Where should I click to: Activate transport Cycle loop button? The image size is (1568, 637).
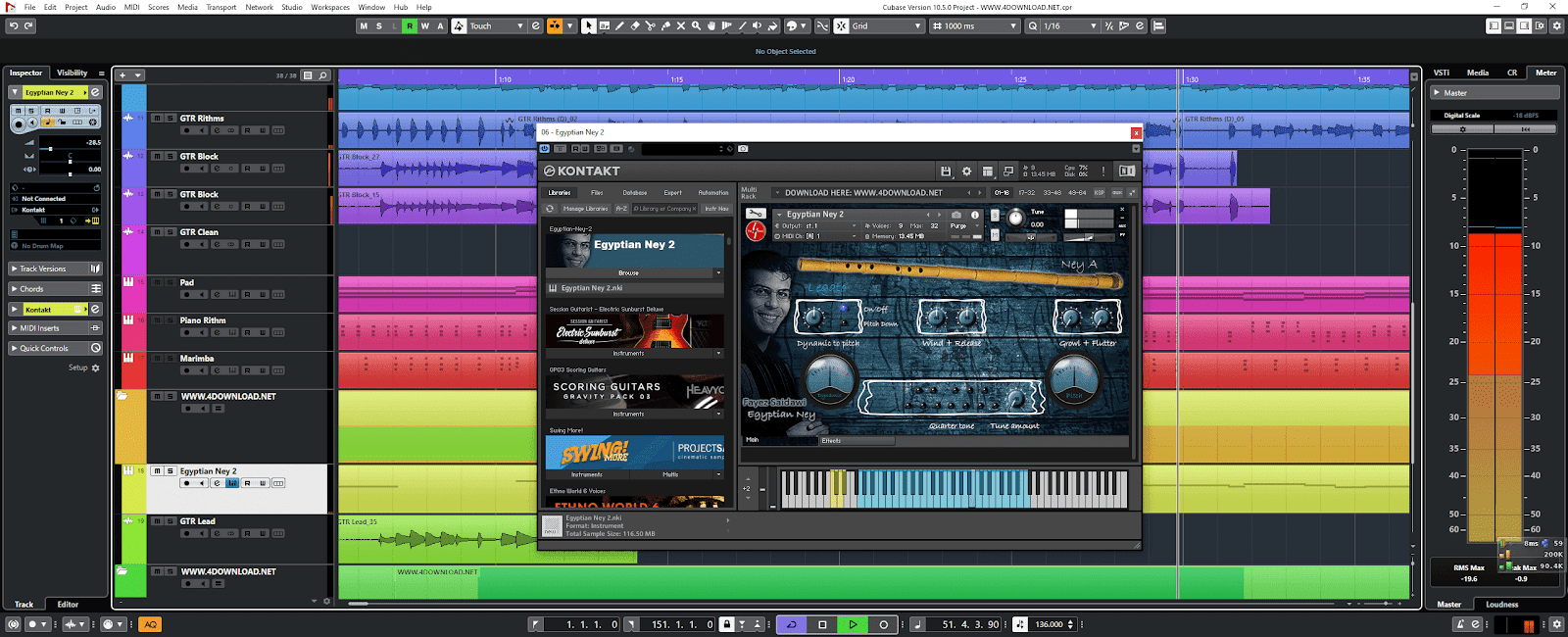point(791,624)
